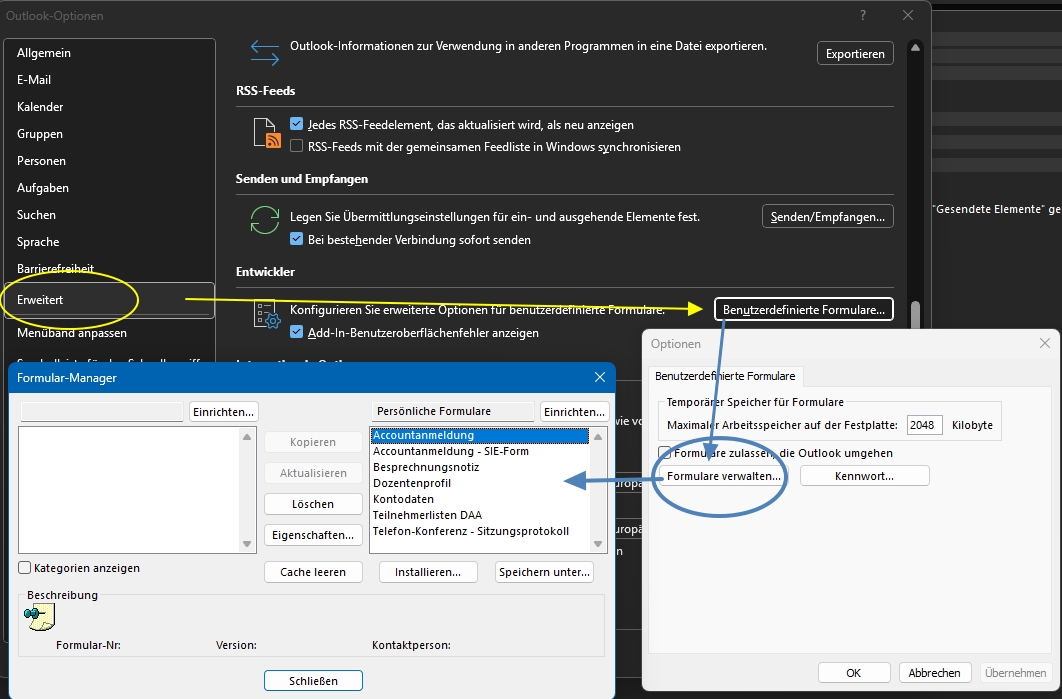Viewport: 1062px width, 699px height.
Task: Click the empty left forms library field
Action: 102,411
